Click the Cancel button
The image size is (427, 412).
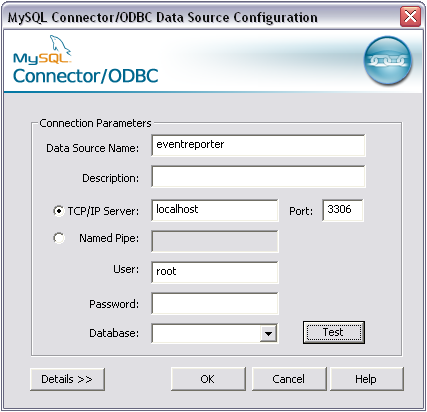(x=289, y=379)
